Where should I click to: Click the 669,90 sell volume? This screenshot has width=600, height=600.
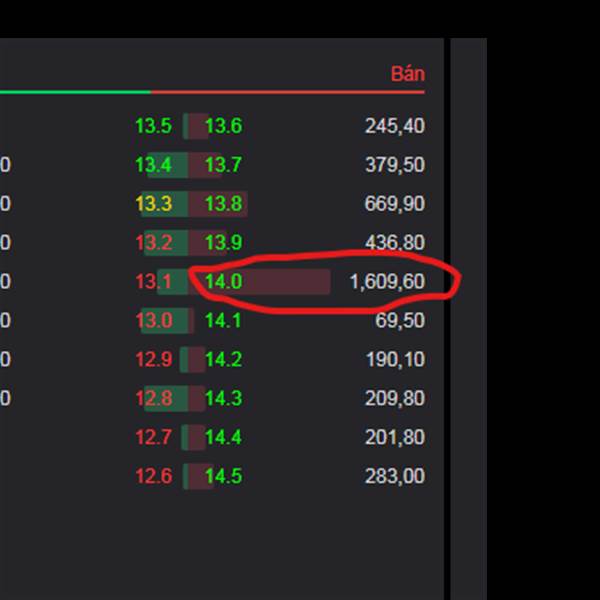point(395,204)
